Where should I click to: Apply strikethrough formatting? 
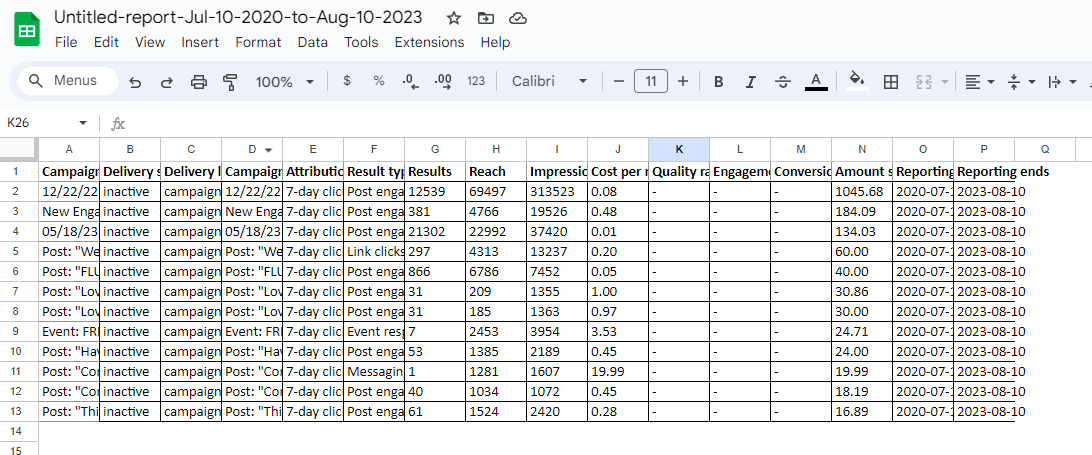point(783,81)
